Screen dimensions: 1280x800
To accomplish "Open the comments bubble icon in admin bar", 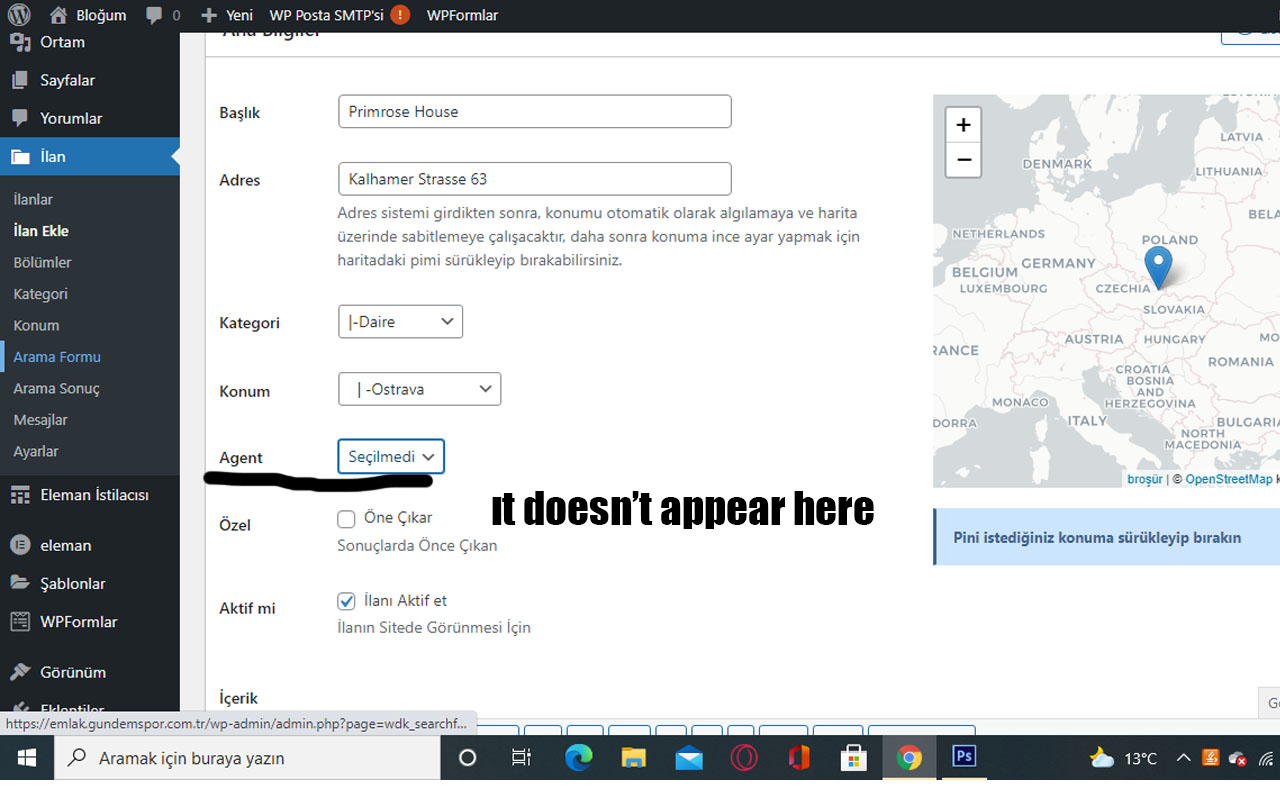I will tap(155, 15).
